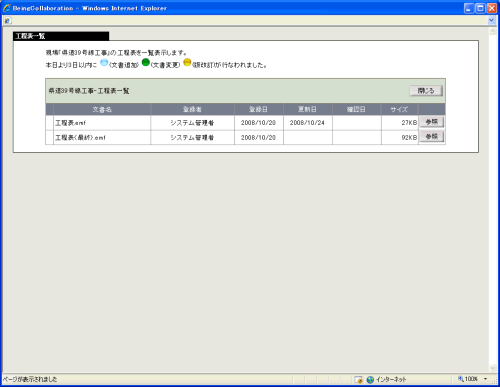This screenshot has width=500, height=387.
Task: Click the blue document-added status icon
Action: (x=104, y=62)
